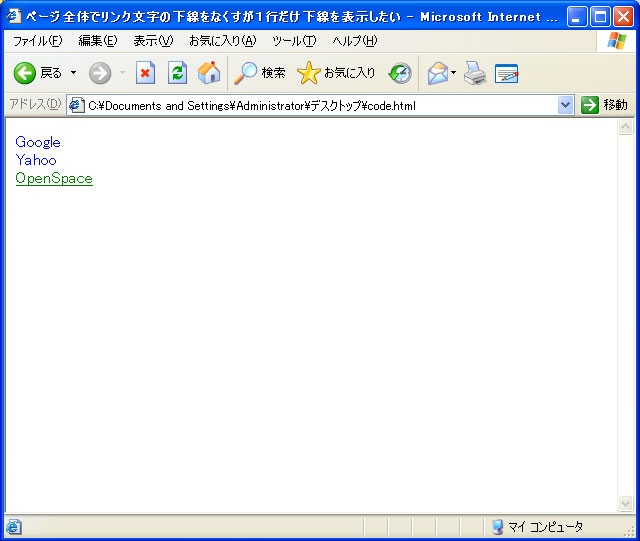Open the Forward history dropdown arrow
640x541 pixels.
click(122, 73)
